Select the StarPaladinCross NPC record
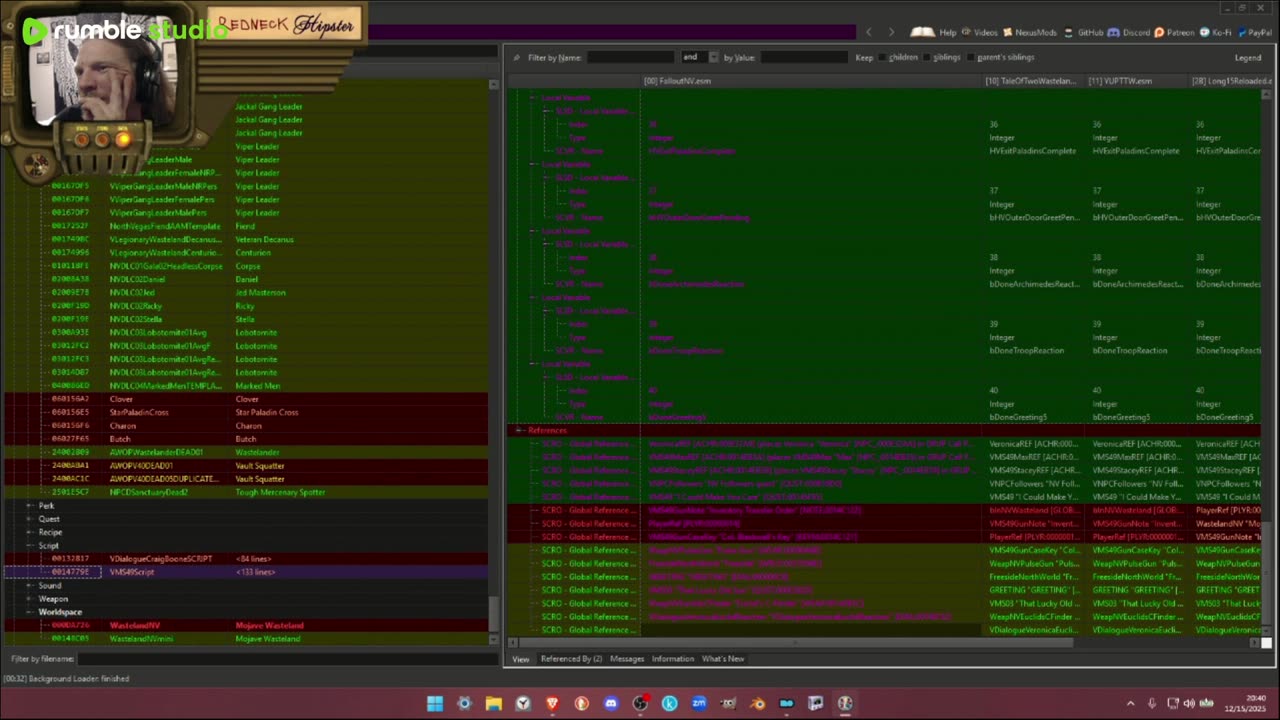The image size is (1280, 720). [247, 412]
